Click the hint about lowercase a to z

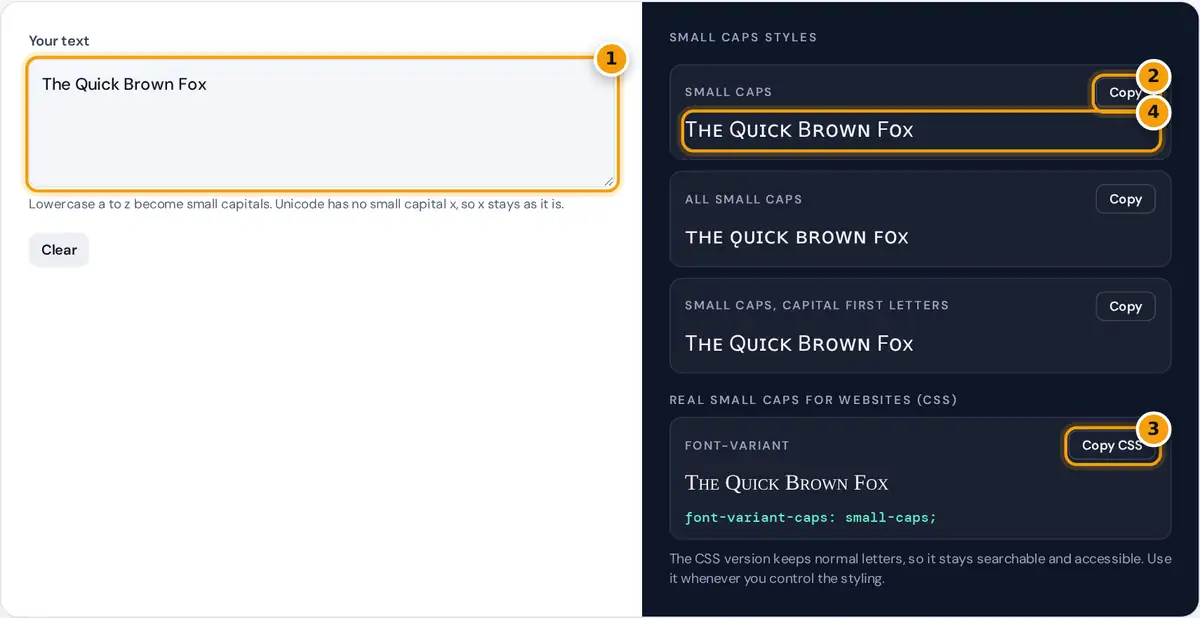296,204
